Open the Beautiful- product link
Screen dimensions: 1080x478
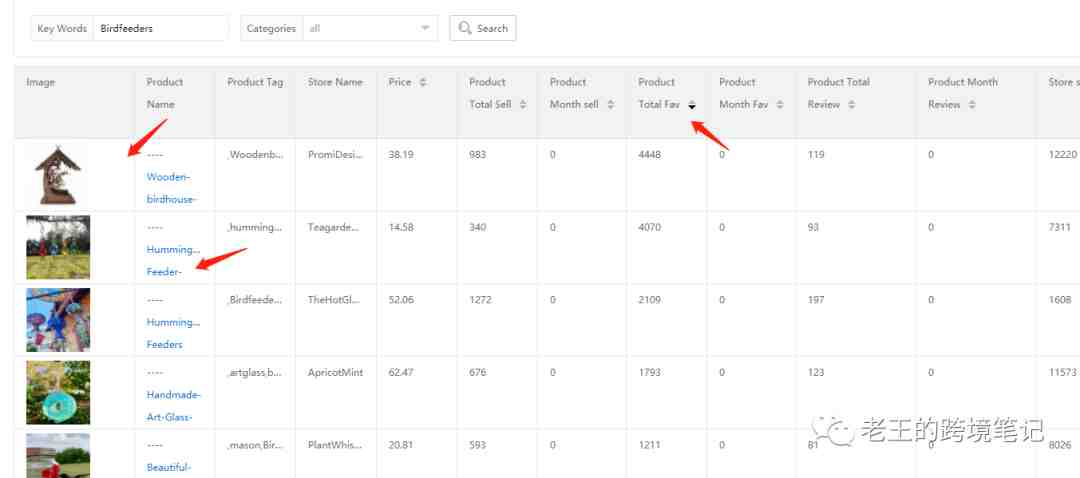(168, 467)
